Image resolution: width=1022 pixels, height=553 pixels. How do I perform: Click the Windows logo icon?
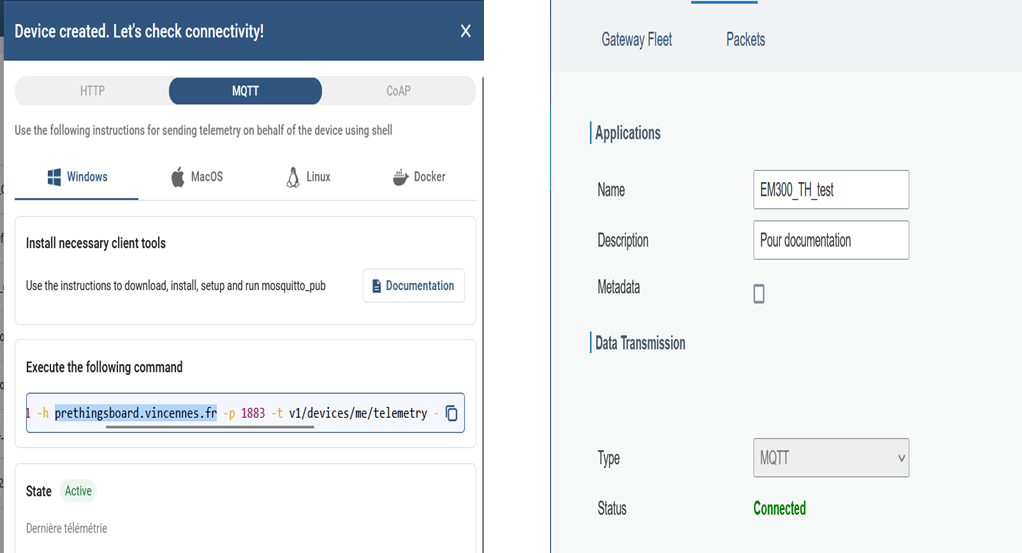[54, 177]
